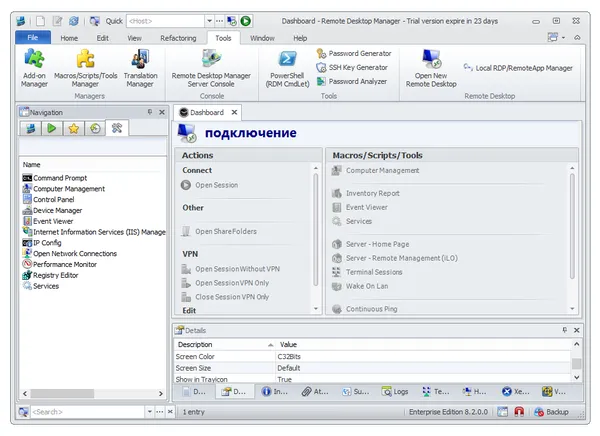Click the Information tab with blue i icon
The height and width of the screenshot is (436, 600).
275,392
